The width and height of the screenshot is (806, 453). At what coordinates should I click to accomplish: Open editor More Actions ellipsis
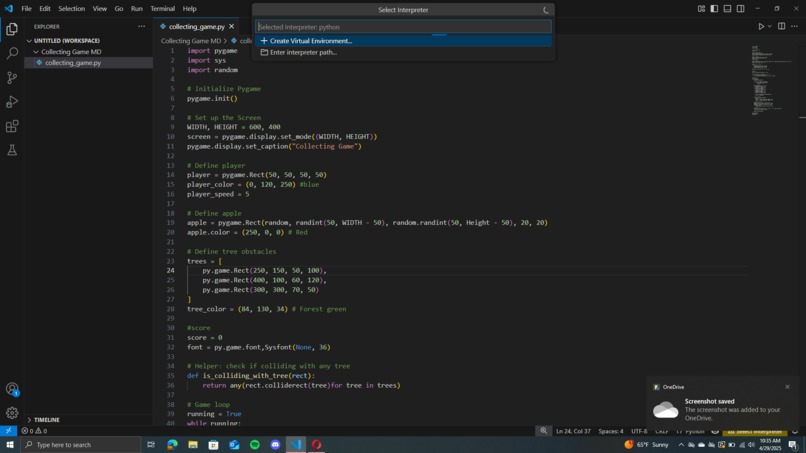[x=795, y=26]
